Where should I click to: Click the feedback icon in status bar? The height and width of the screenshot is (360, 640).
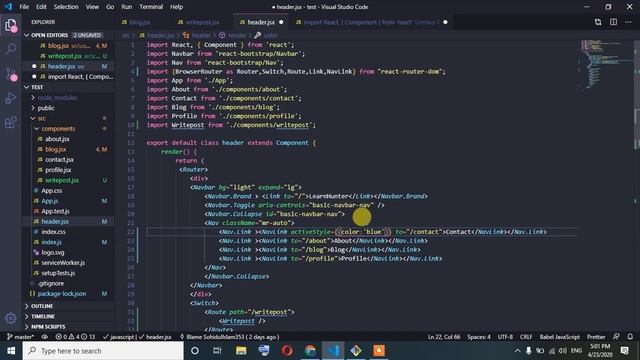(x=616, y=337)
